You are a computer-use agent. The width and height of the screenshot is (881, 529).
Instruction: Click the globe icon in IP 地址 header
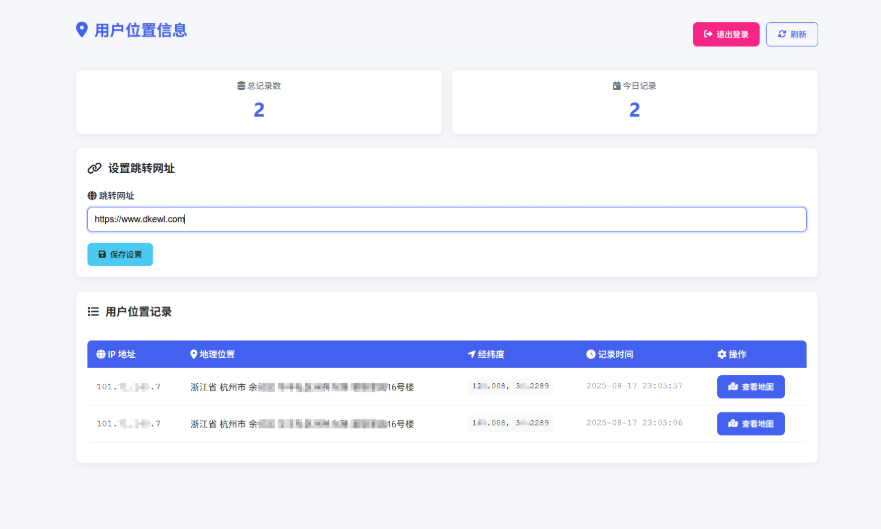[x=101, y=354]
